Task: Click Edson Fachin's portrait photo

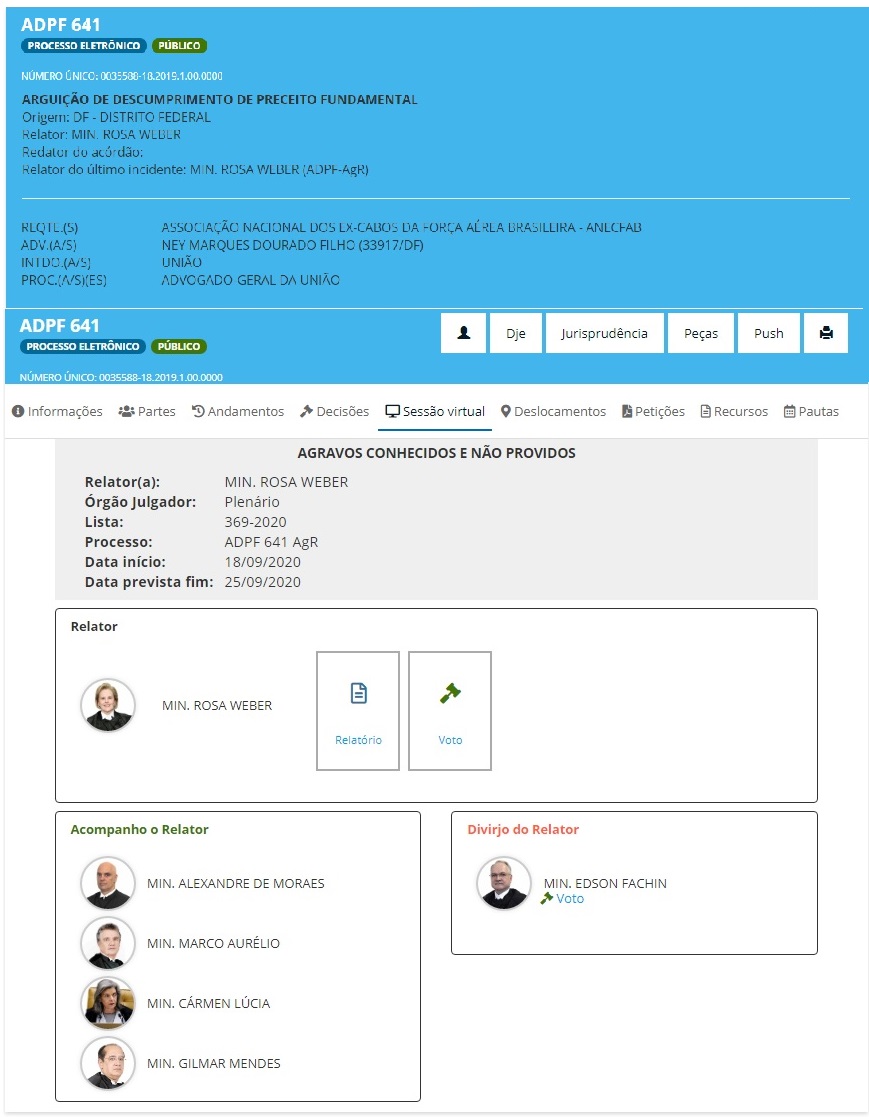Action: 503,884
